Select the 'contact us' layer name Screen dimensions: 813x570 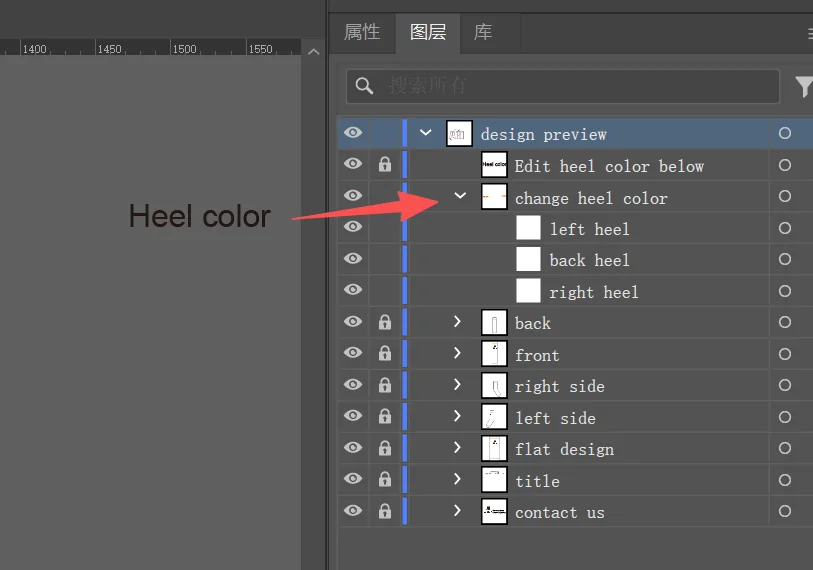tap(559, 512)
